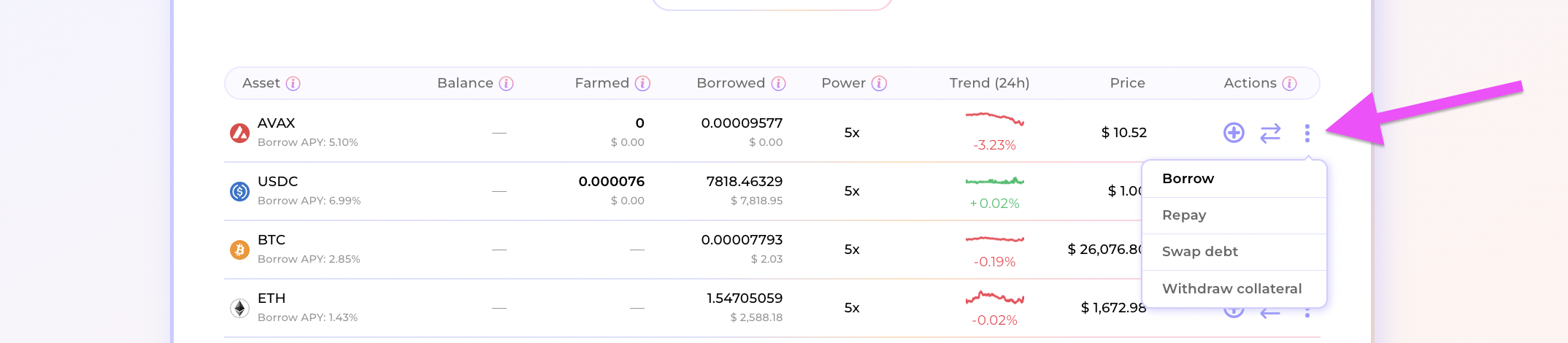Click the swap arrows icon for AVAX

click(1270, 133)
